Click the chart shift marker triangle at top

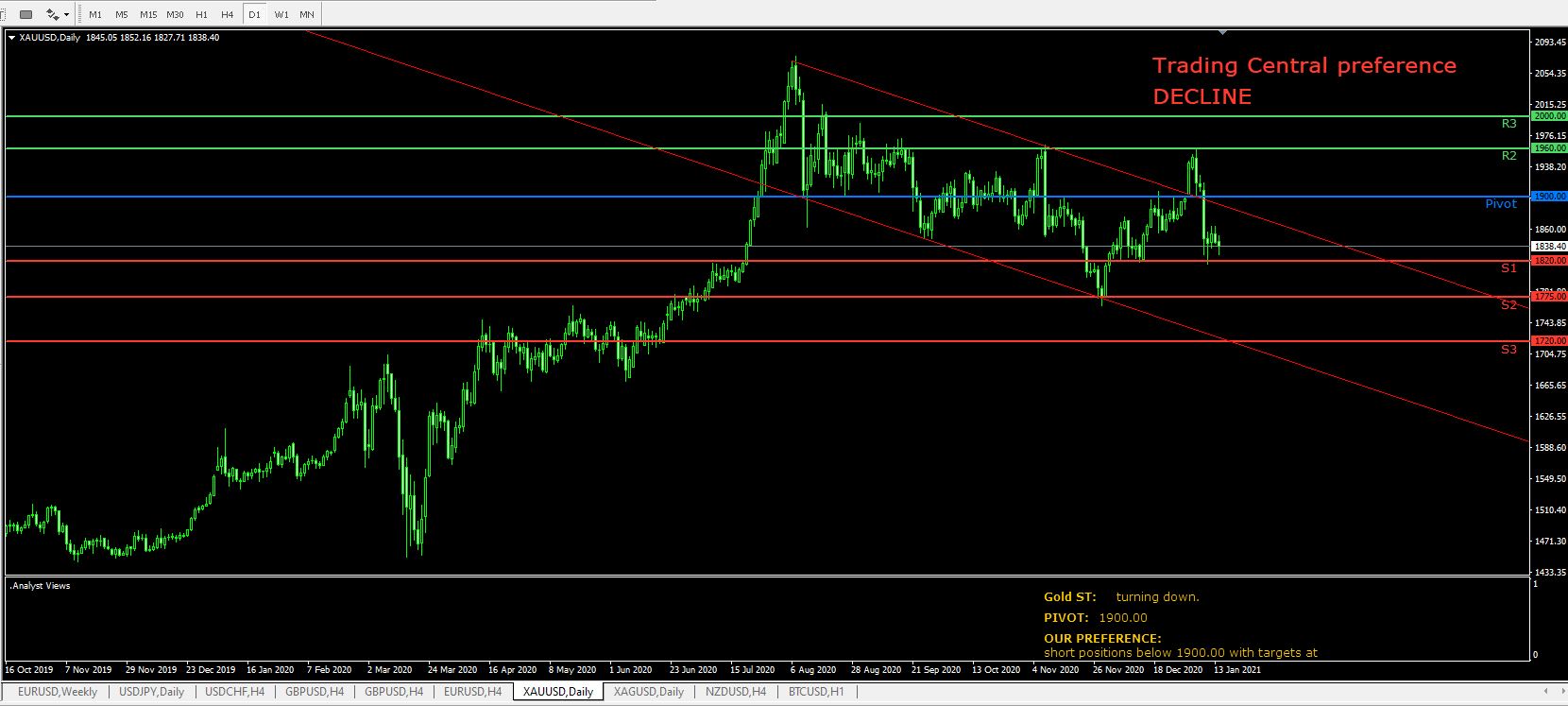click(1223, 33)
